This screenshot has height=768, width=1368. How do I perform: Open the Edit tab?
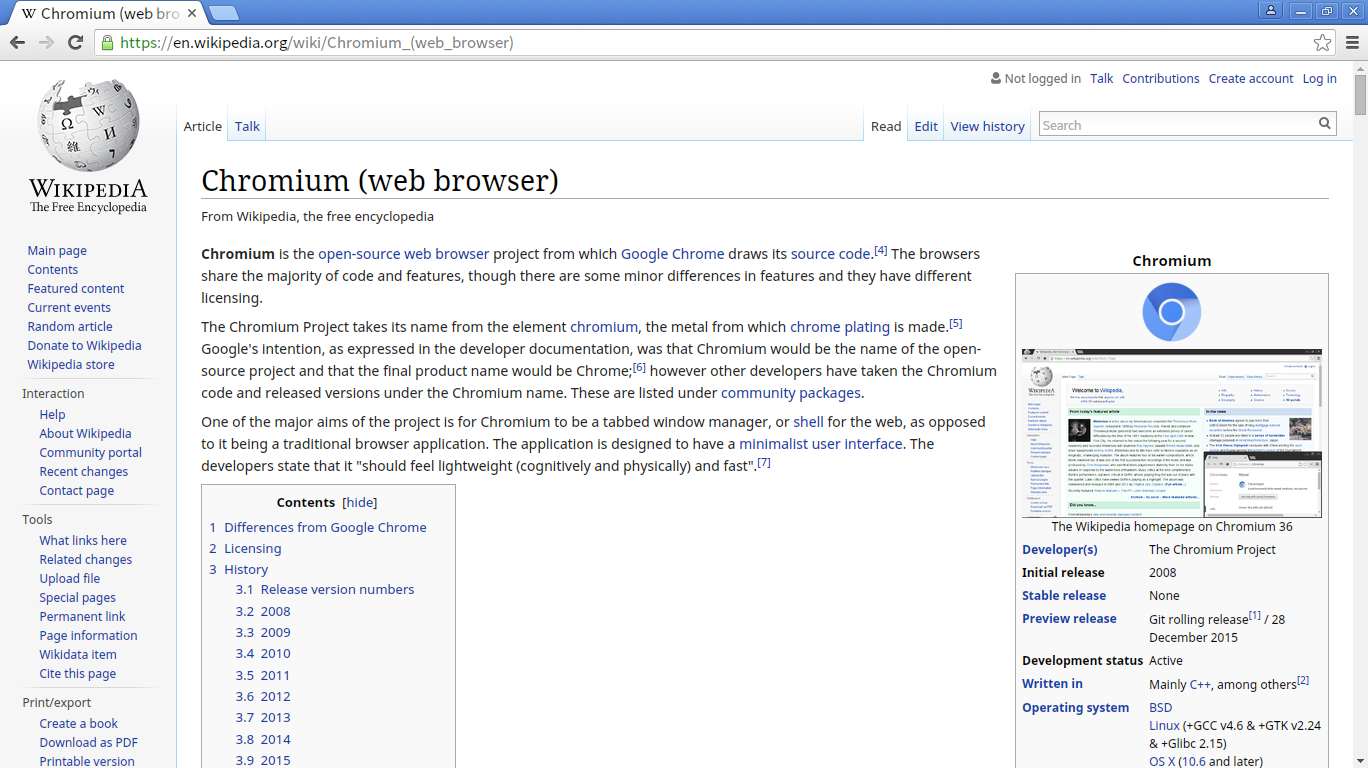pyautogui.click(x=926, y=126)
